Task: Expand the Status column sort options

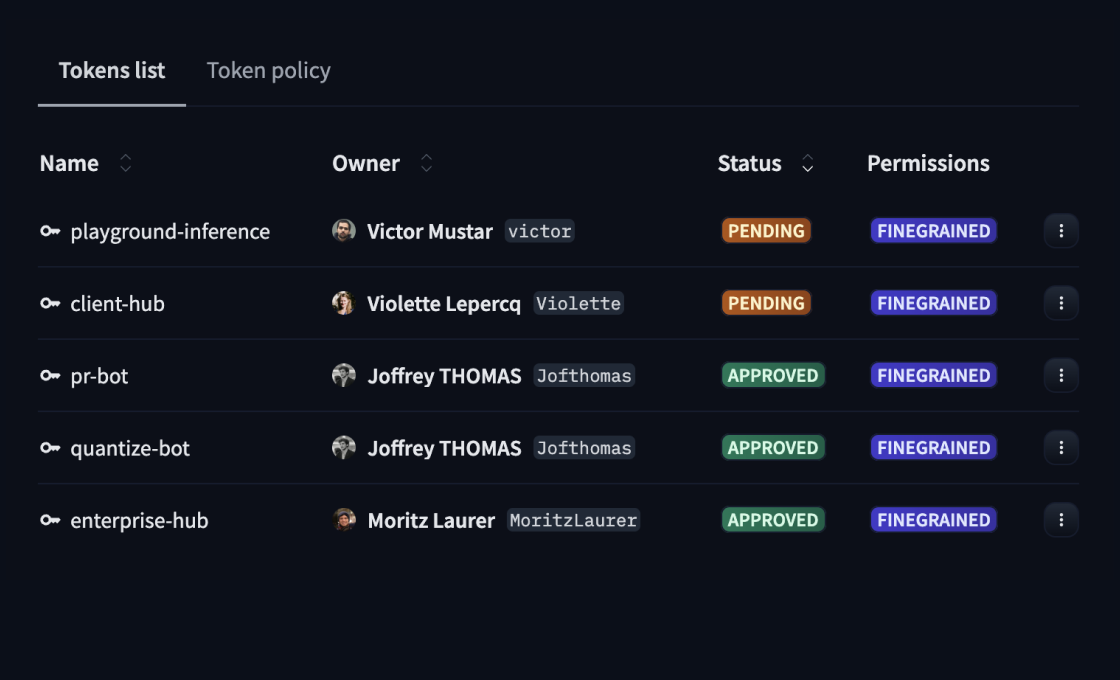Action: click(x=807, y=163)
